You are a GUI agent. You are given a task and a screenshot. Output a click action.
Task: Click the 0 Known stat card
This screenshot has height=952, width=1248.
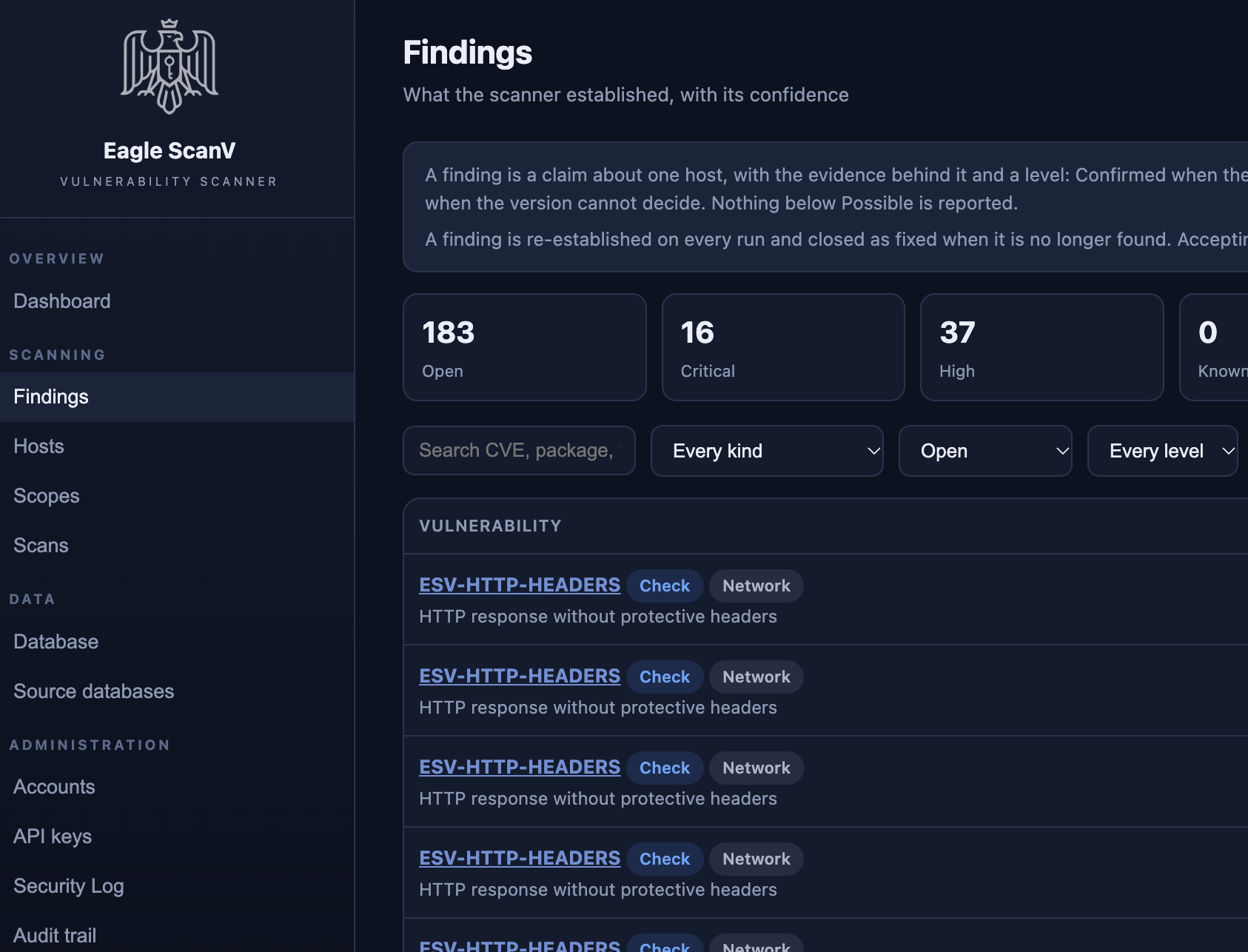click(1214, 347)
